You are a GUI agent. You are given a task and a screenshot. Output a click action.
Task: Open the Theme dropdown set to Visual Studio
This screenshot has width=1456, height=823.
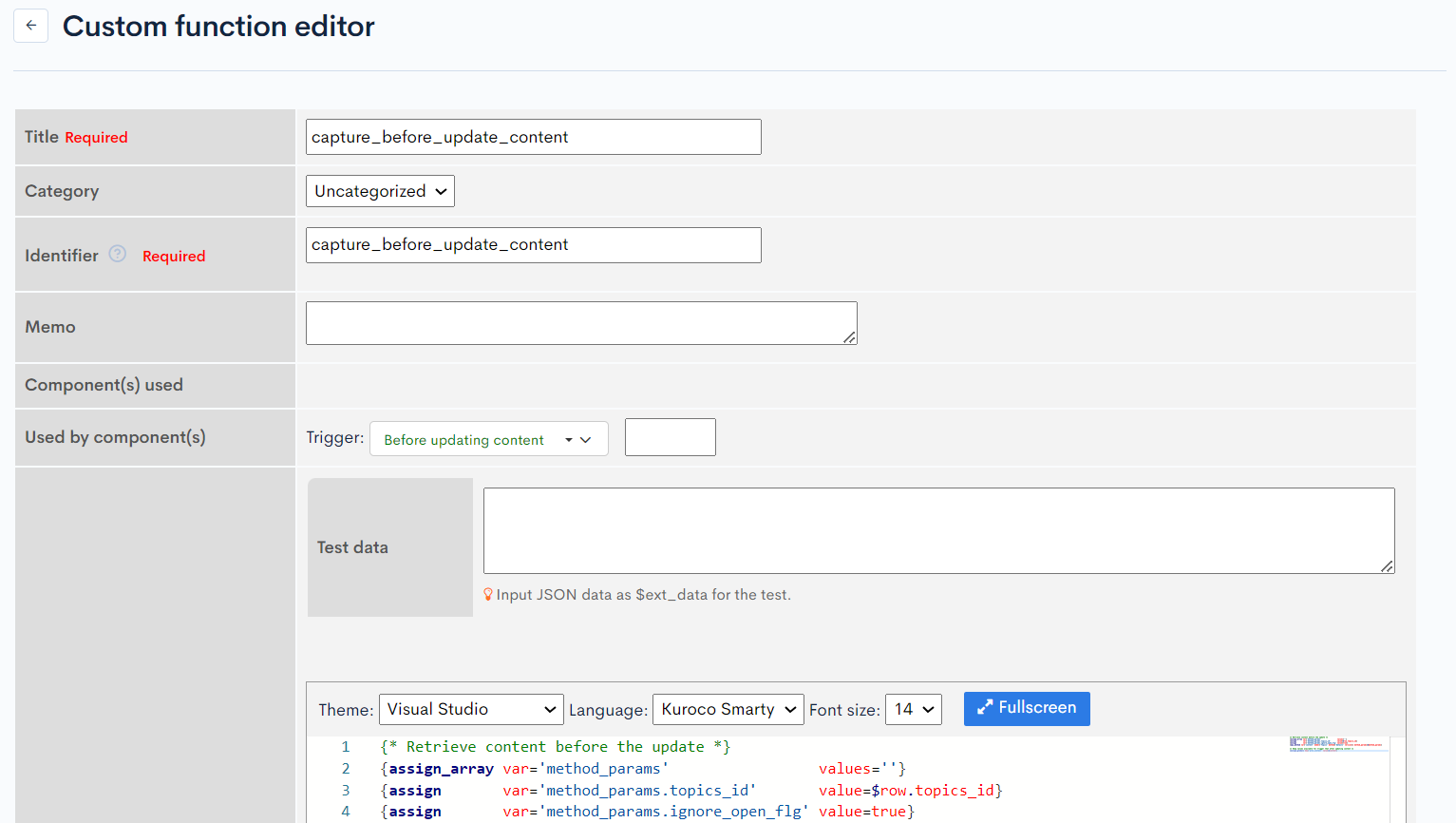471,709
